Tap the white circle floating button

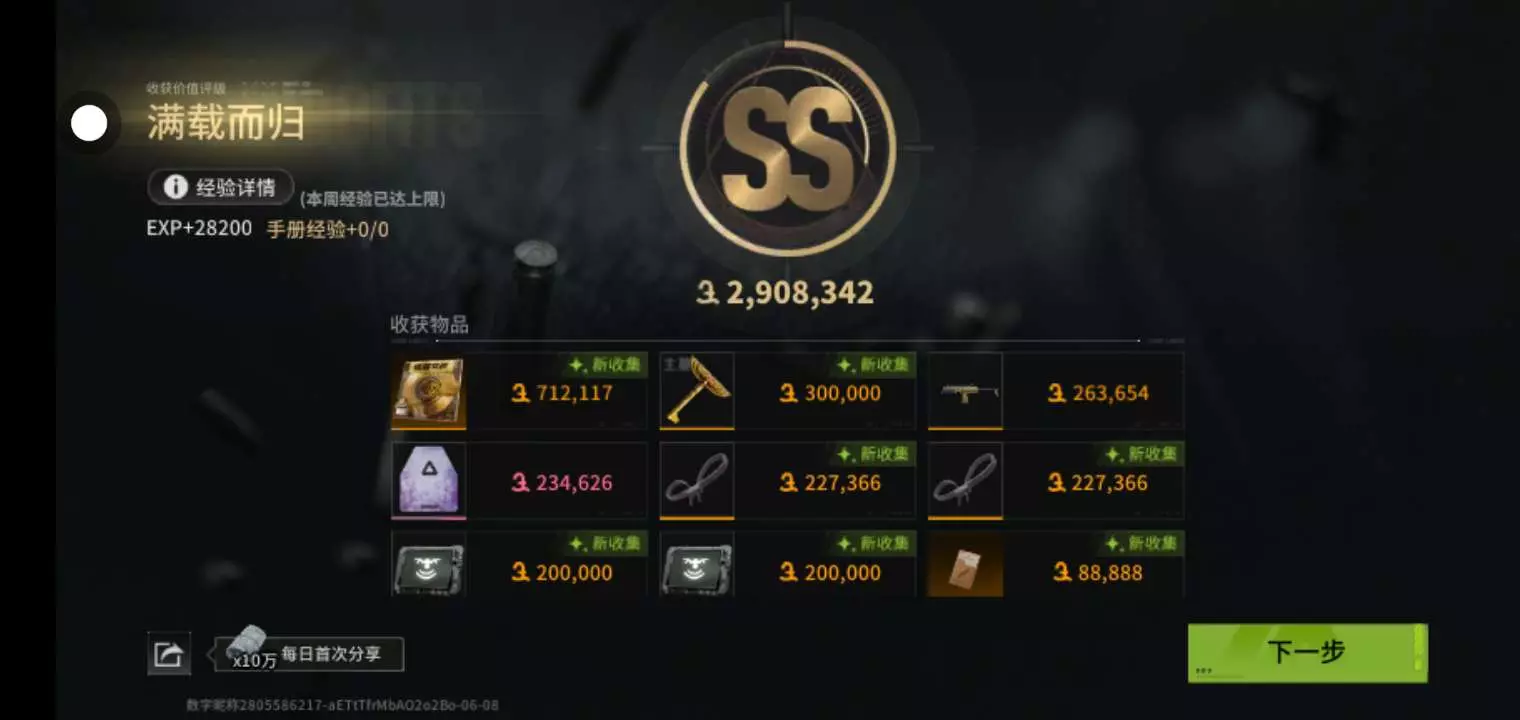coord(89,124)
